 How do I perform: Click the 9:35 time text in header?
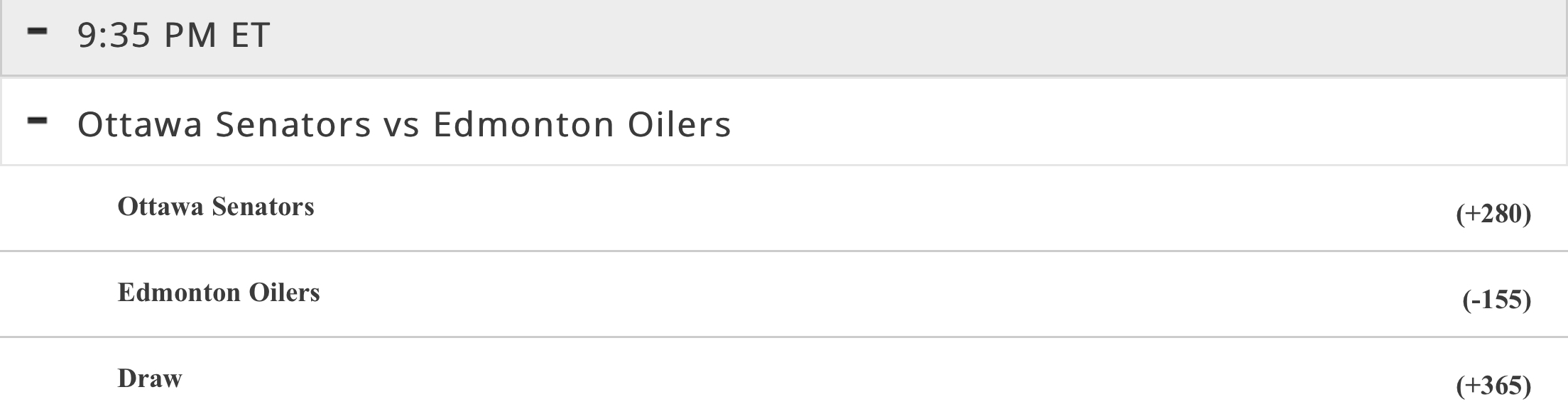tap(113, 35)
